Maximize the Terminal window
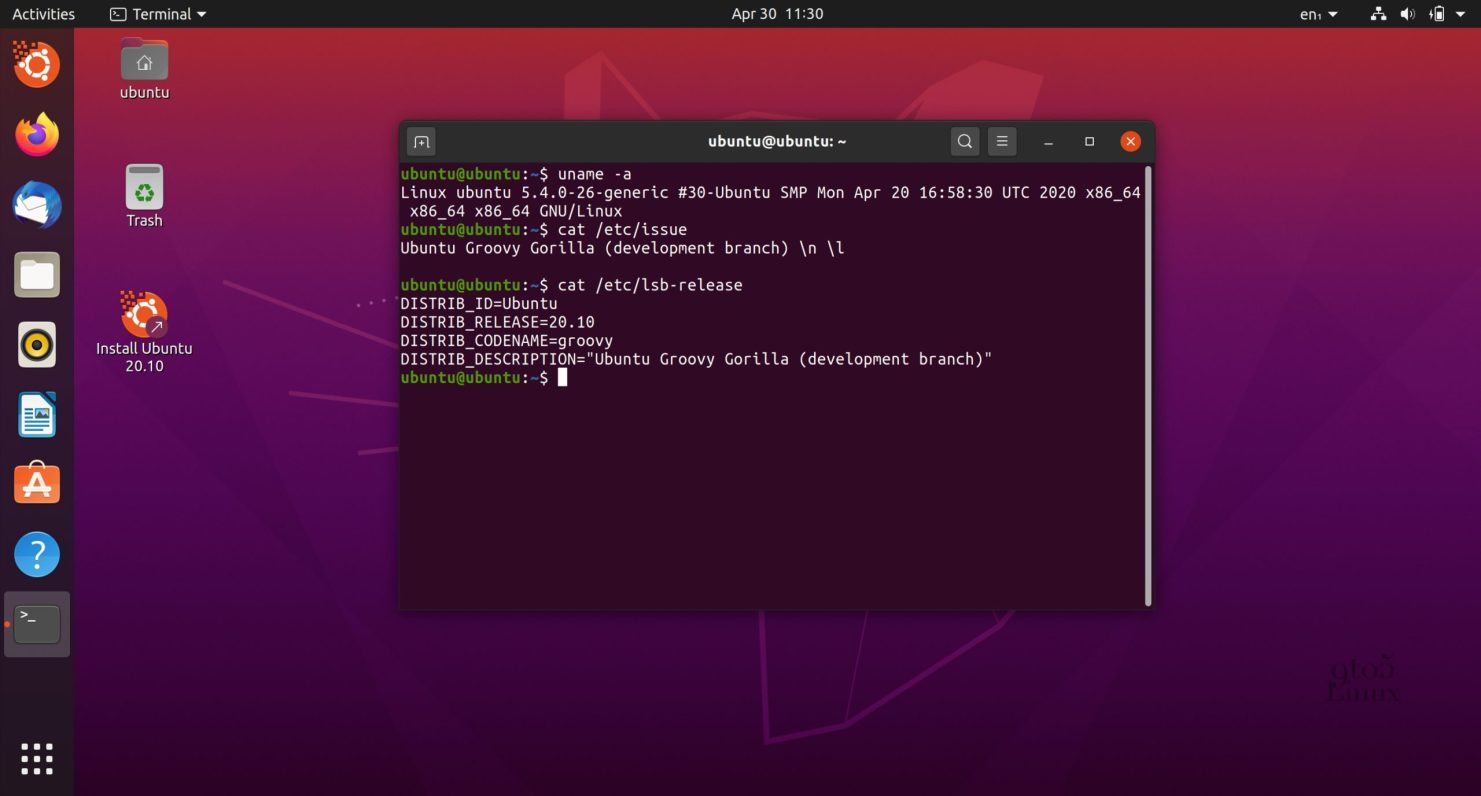Viewport: 1481px width, 796px height. click(x=1089, y=142)
